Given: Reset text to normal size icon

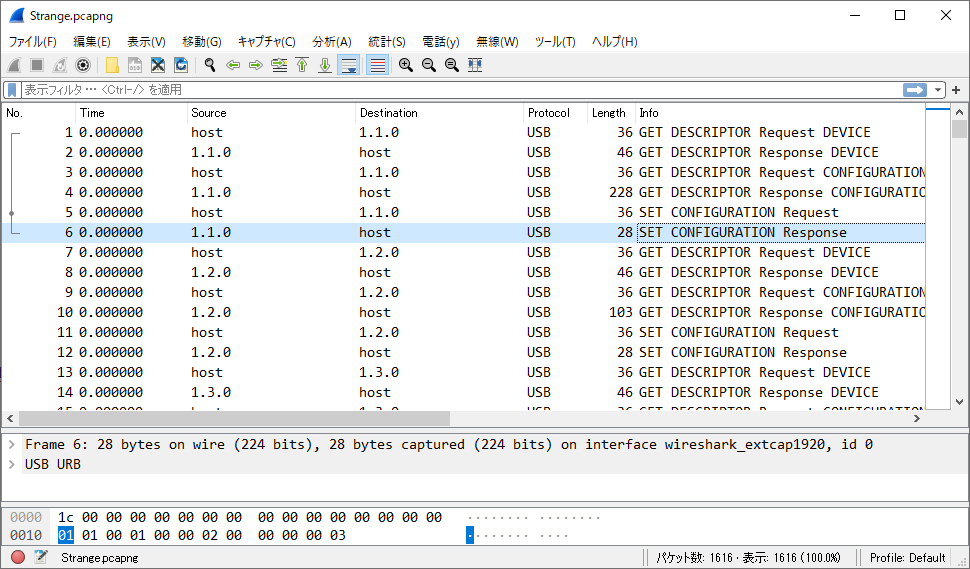Looking at the screenshot, I should (452, 65).
